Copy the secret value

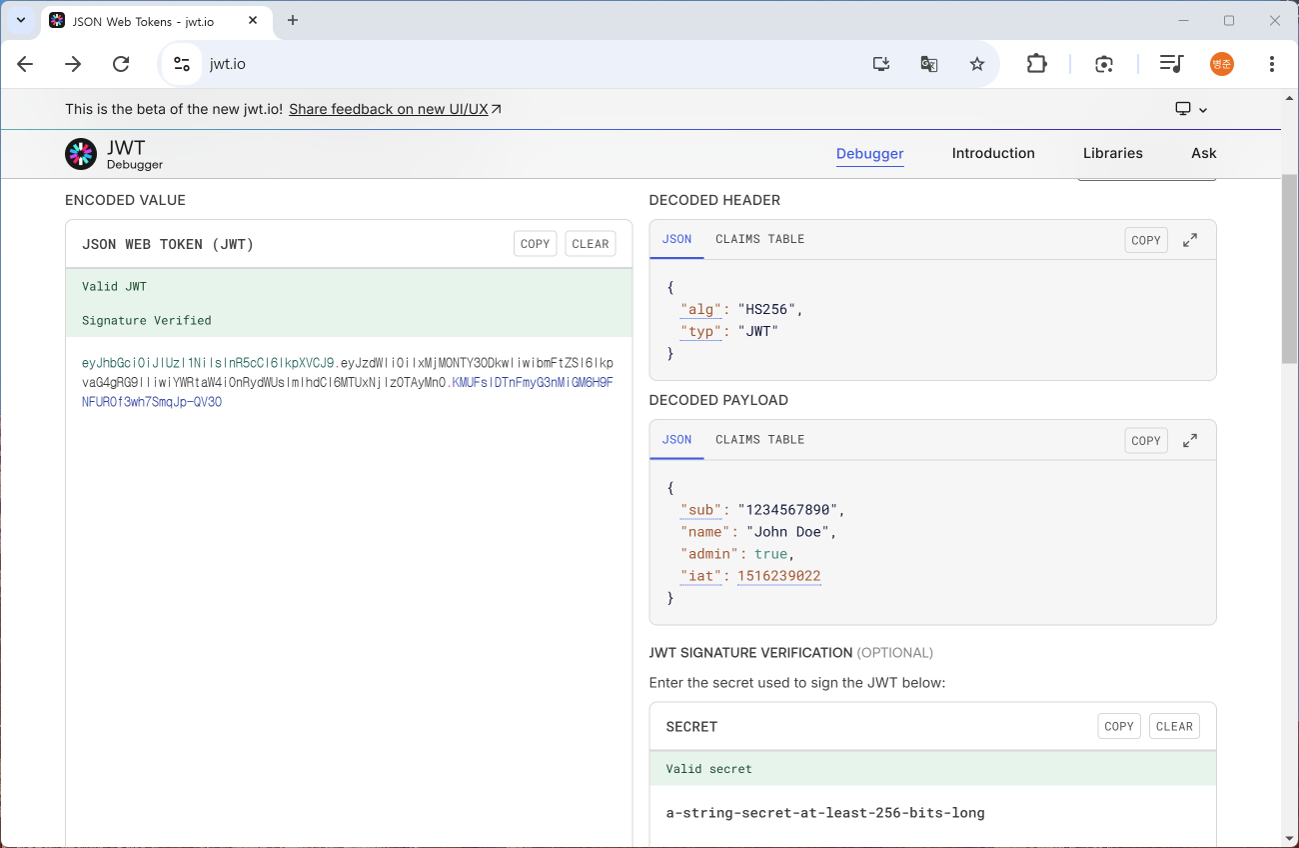pos(1119,726)
